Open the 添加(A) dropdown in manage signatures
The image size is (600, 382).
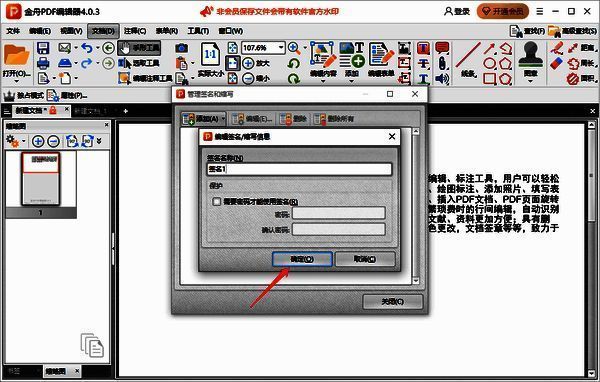click(223, 119)
